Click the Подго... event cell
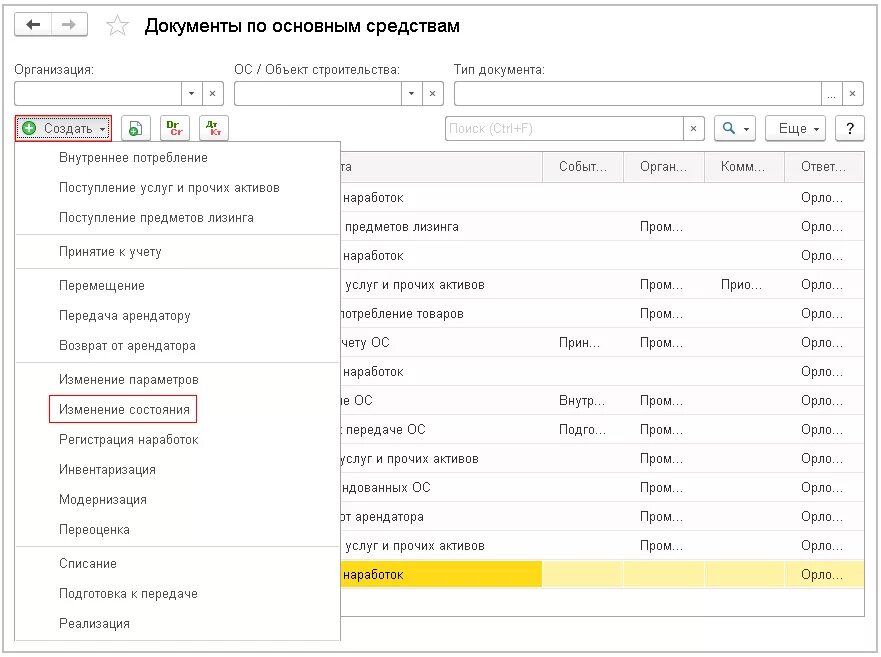Screen dimensions: 881x657 coord(583,430)
